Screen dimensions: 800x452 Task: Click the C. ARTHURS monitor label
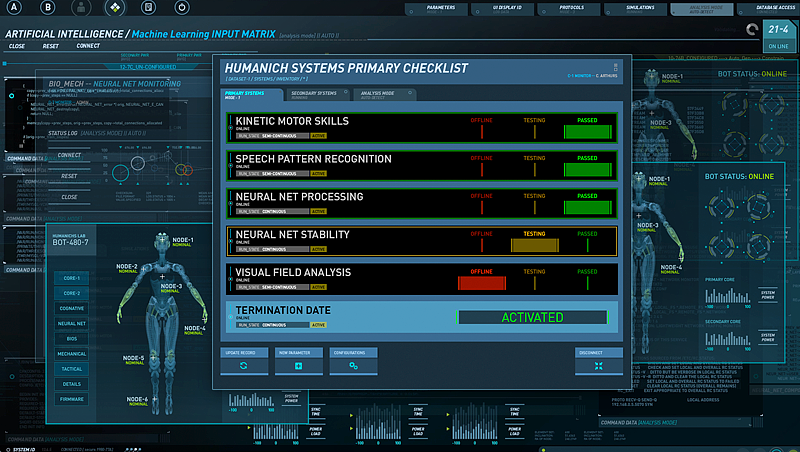607,76
